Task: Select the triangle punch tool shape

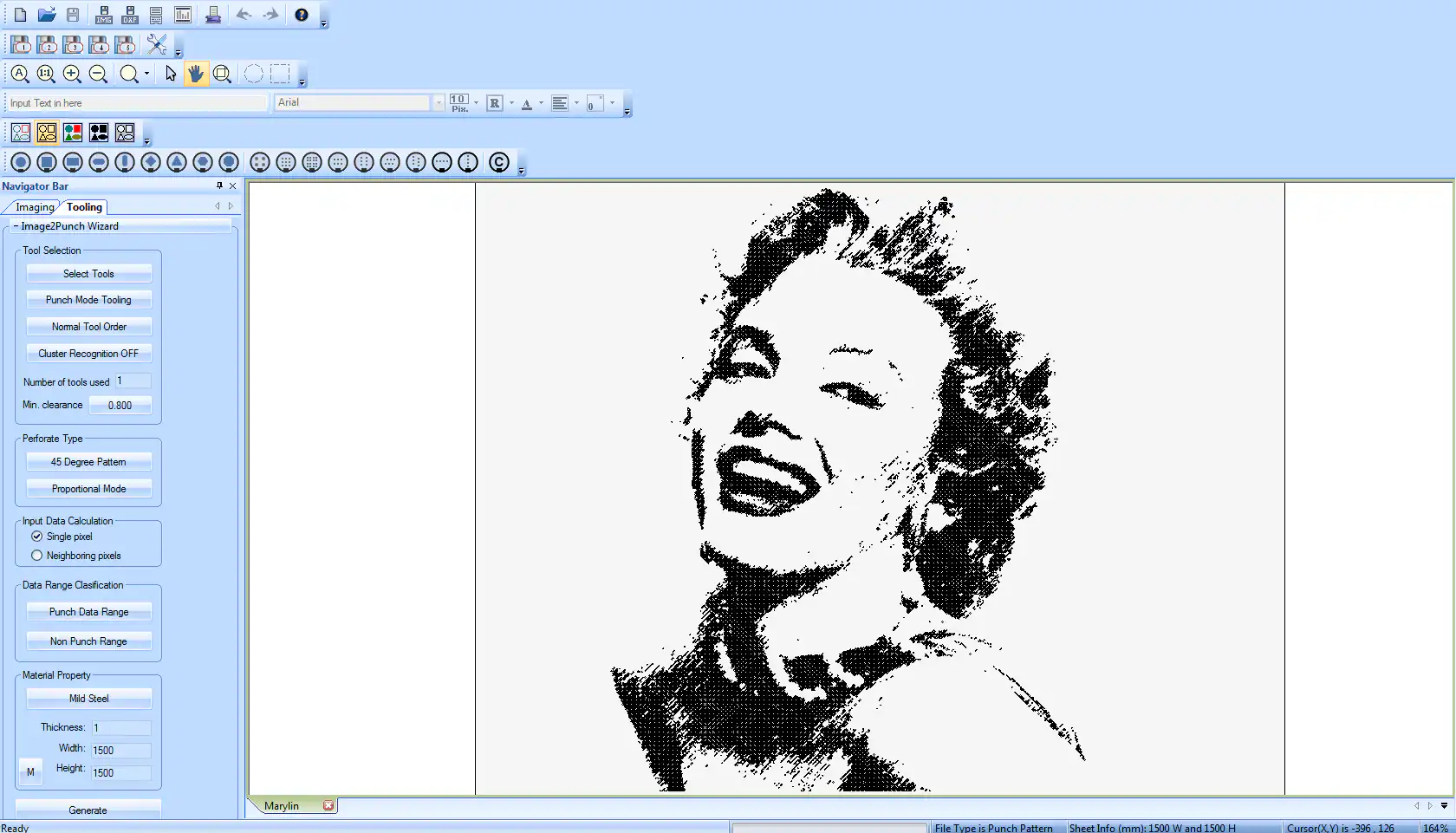Action: click(177, 162)
